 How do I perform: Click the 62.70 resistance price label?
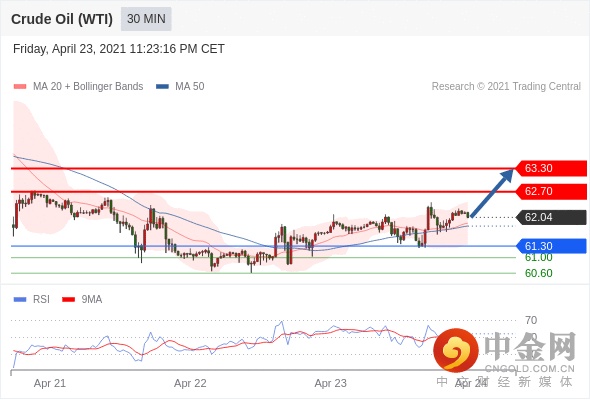click(550, 191)
